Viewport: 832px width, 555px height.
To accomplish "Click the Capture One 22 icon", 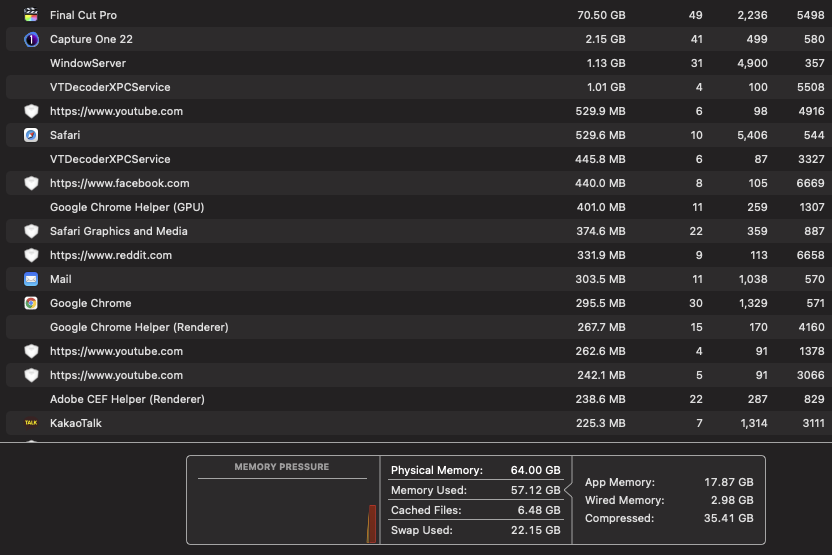I will (31, 39).
